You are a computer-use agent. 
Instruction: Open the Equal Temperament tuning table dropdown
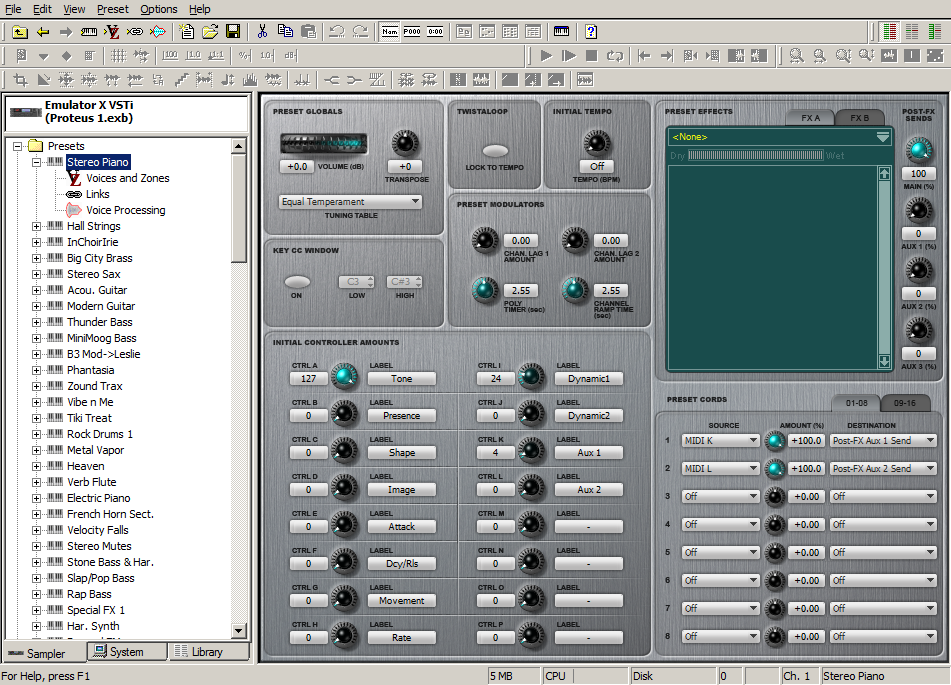coord(351,202)
